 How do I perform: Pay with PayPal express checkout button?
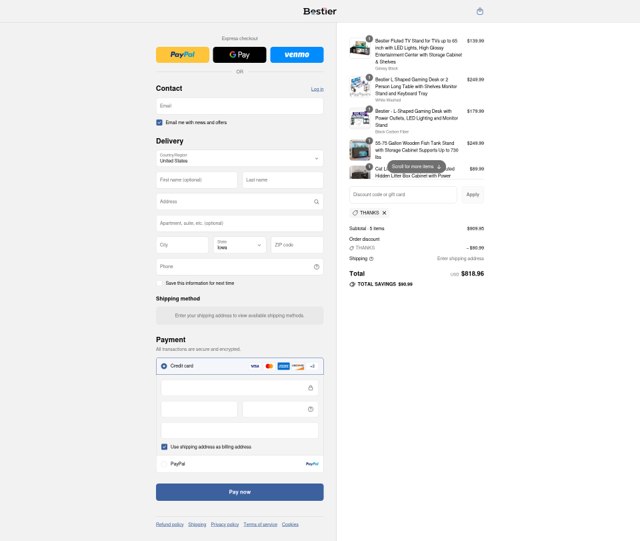(x=182, y=55)
